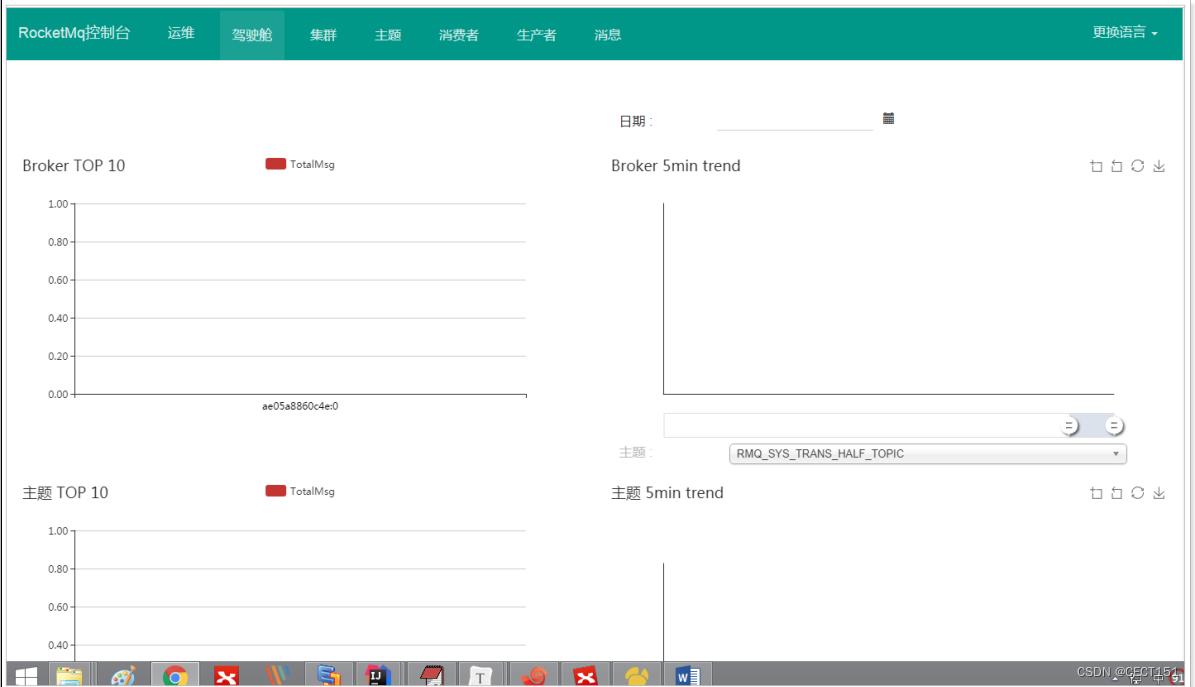This screenshot has height=687, width=1195.
Task: Activate zoom tool on 主题 5min trend chart
Action: (x=1096, y=493)
